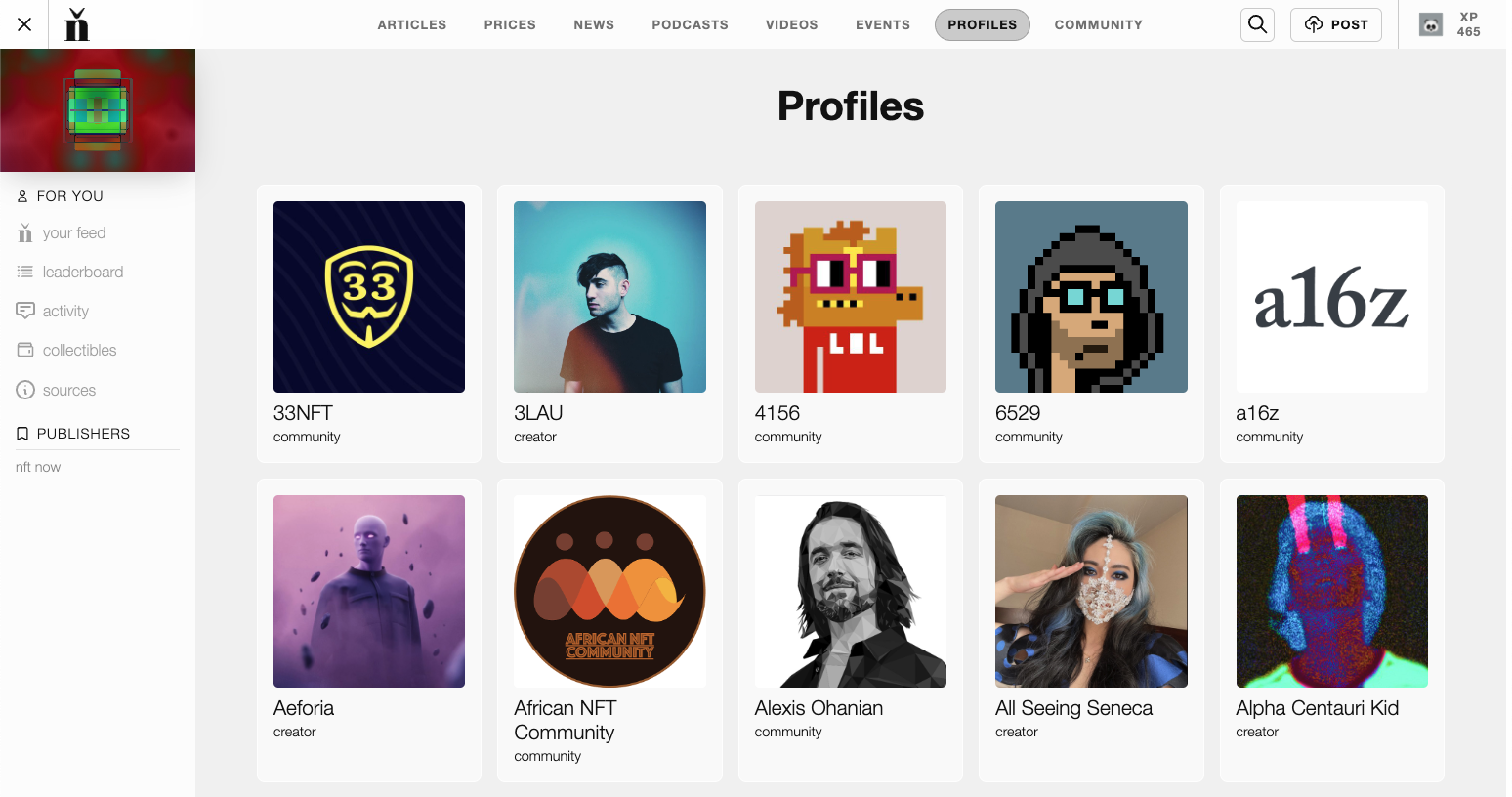Switch to the Articles tab

click(x=411, y=24)
